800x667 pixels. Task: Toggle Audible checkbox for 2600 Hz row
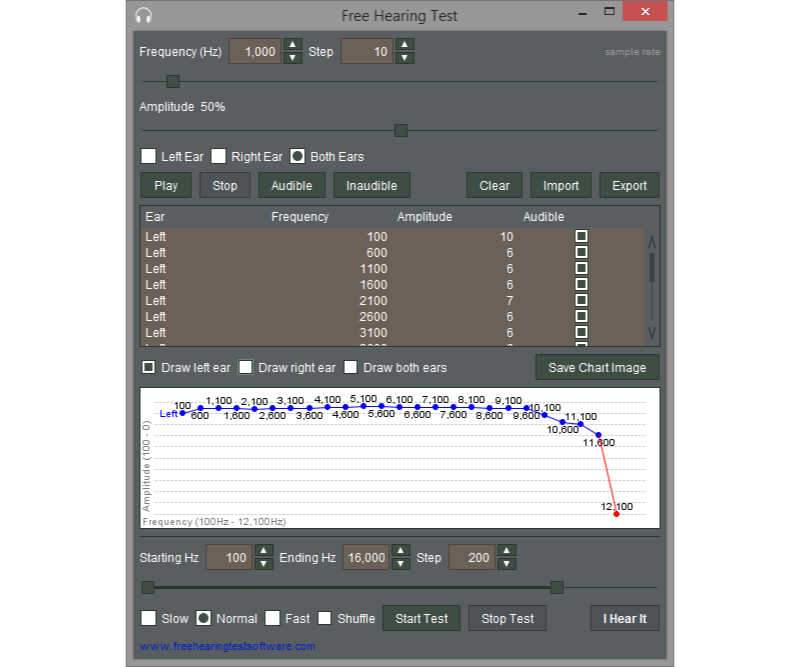(581, 316)
